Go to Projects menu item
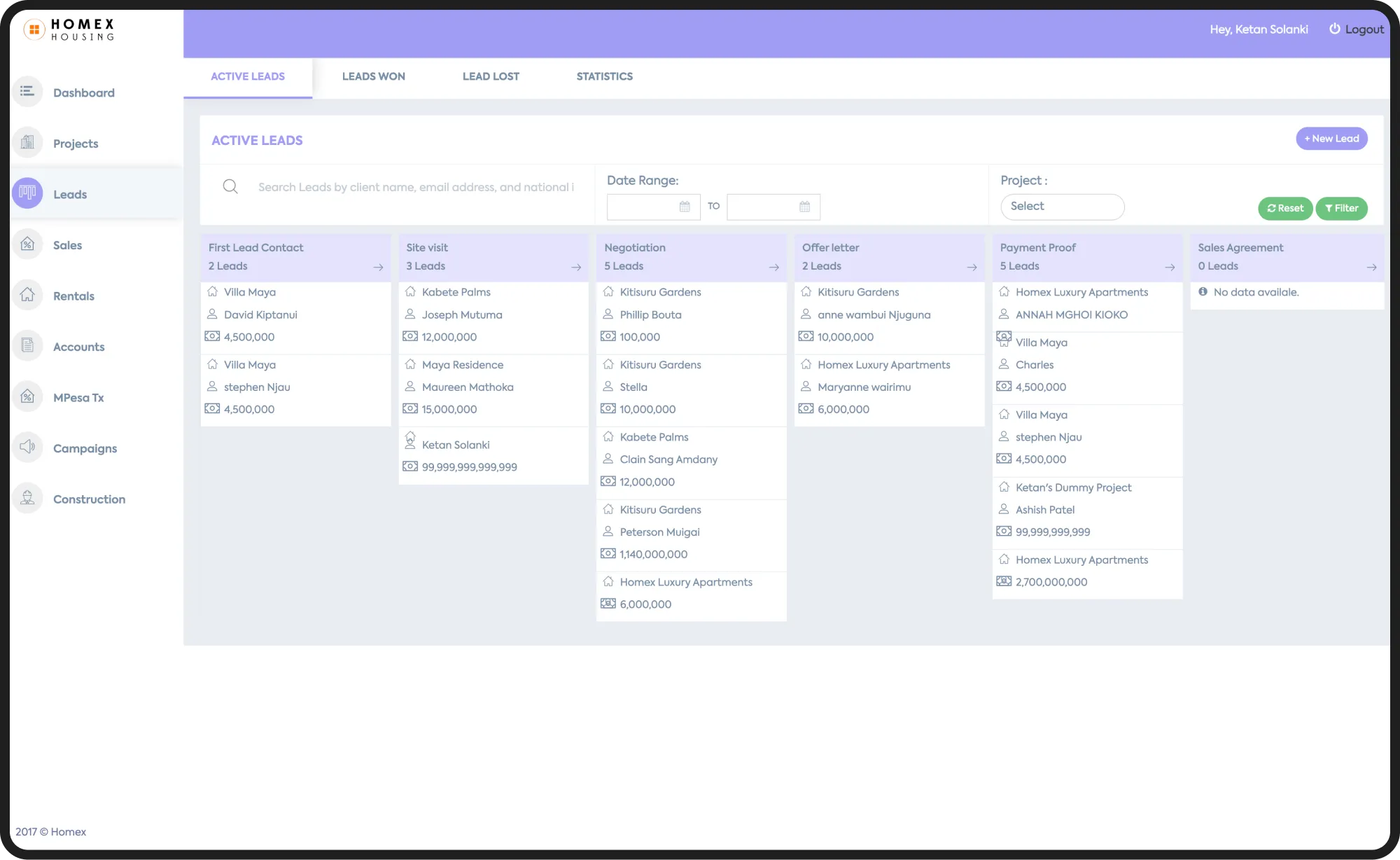 pos(76,144)
